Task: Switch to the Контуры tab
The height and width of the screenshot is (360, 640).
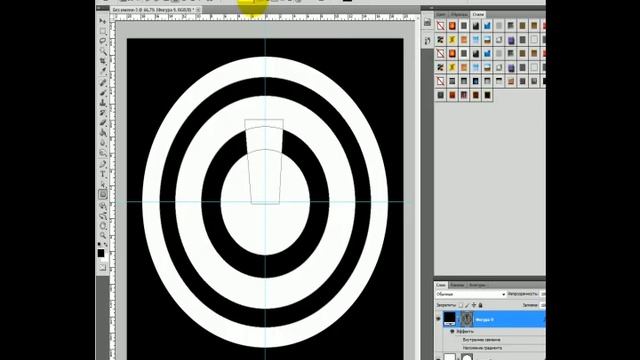Action: [477, 285]
